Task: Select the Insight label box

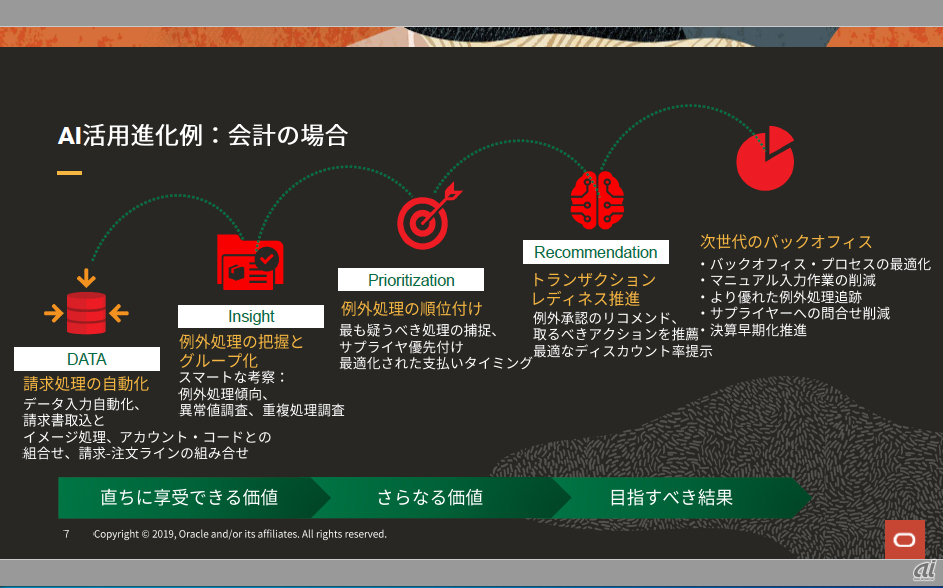Action: 251,317
